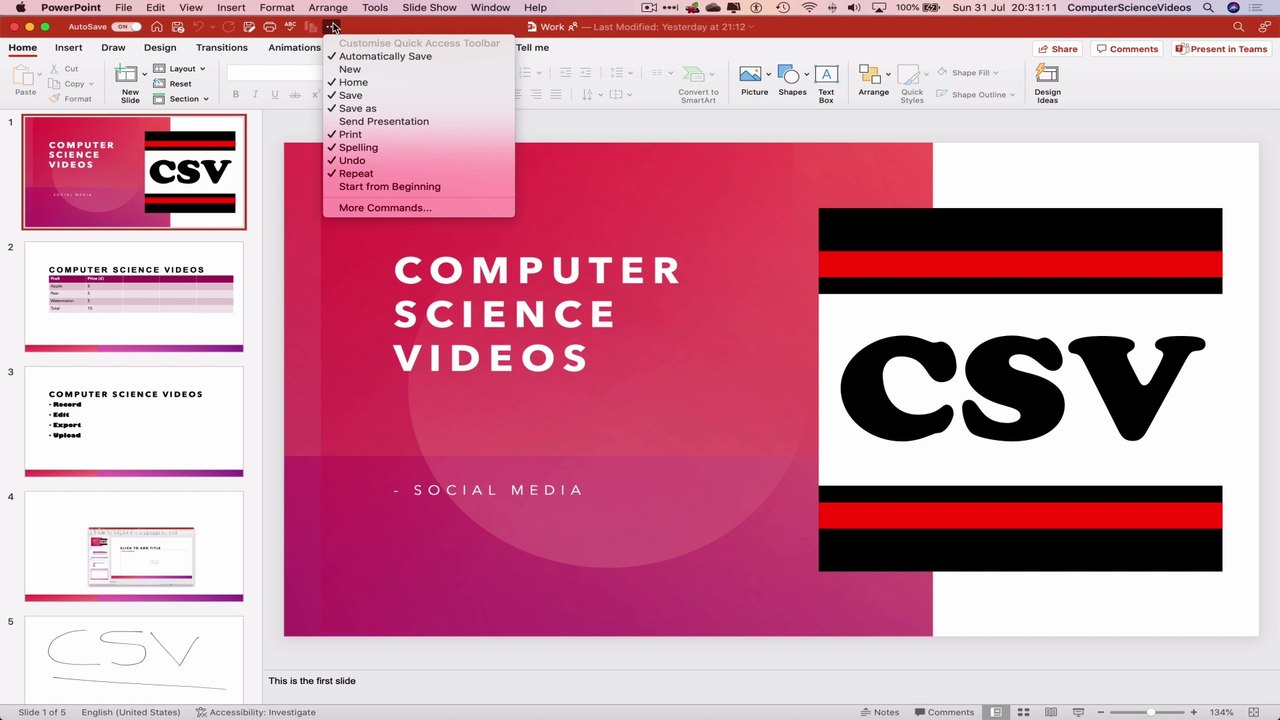Click the Spelling ABC icon

click(290, 27)
